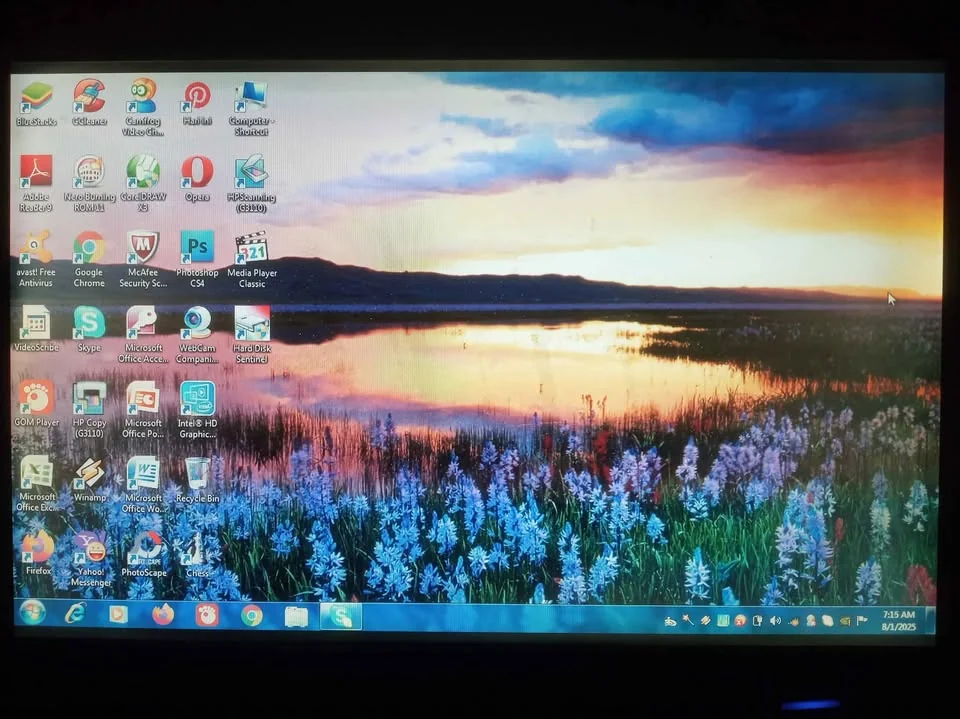Click the avast! Free Antivirus icon
Image resolution: width=960 pixels, height=719 pixels.
[36, 259]
